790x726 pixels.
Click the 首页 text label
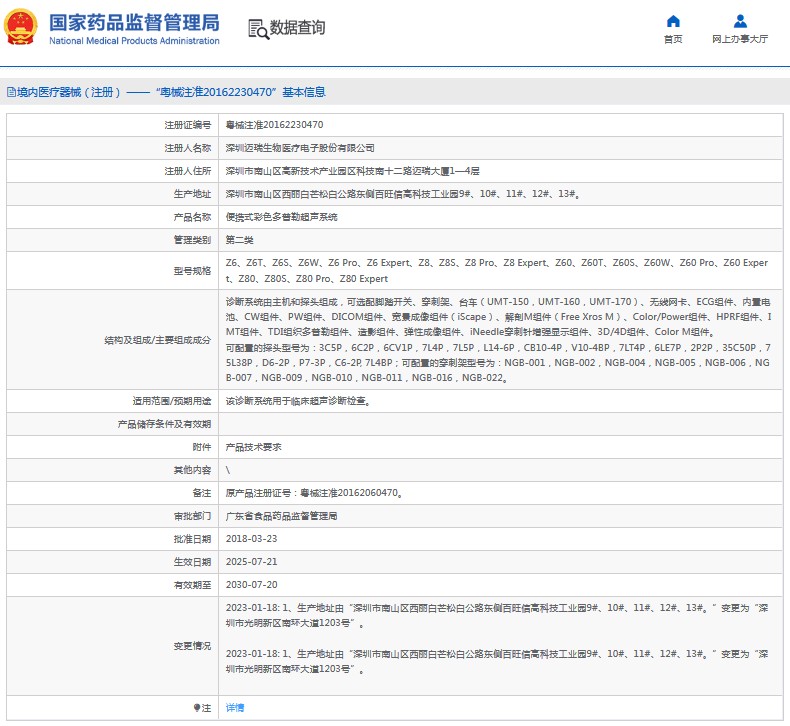pos(673,39)
